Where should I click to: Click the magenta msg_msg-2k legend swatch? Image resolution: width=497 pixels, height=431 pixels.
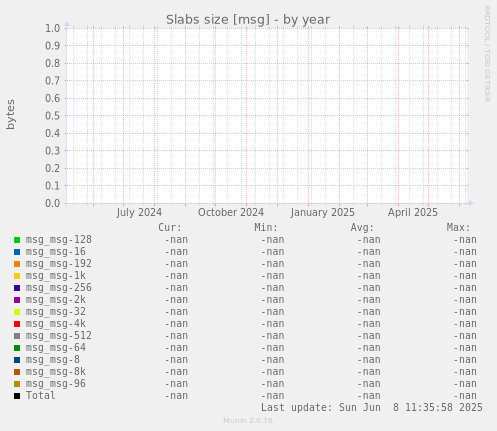coord(17,300)
